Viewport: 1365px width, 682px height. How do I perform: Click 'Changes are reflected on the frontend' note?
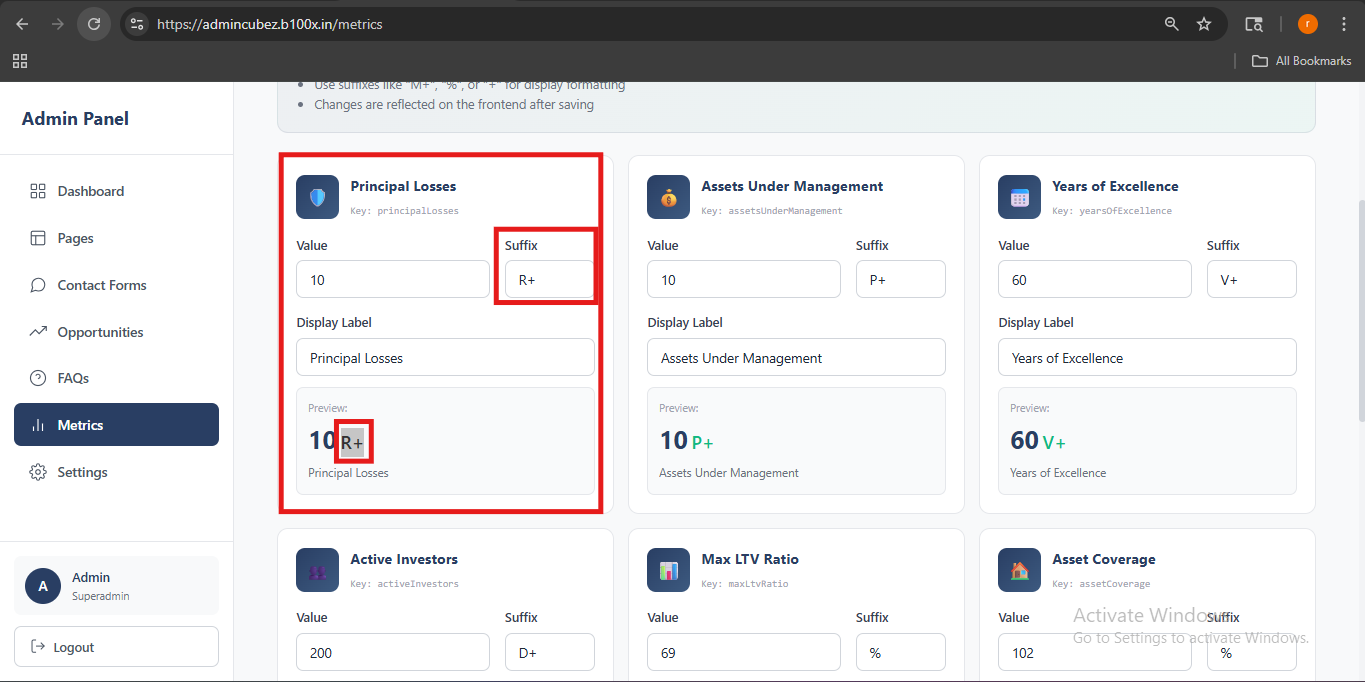[454, 104]
